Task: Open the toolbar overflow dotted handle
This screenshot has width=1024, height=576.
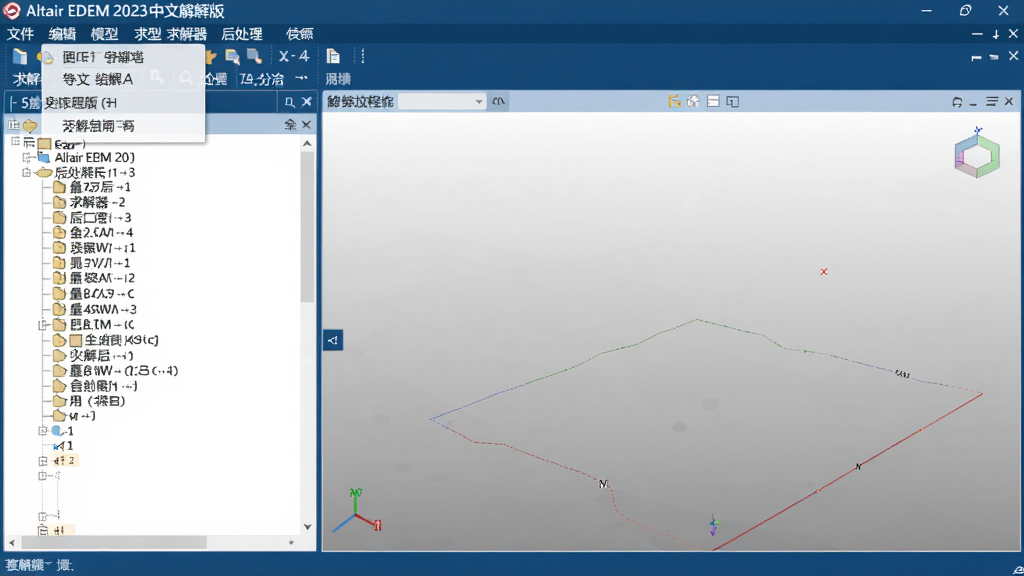Action: pyautogui.click(x=362, y=56)
